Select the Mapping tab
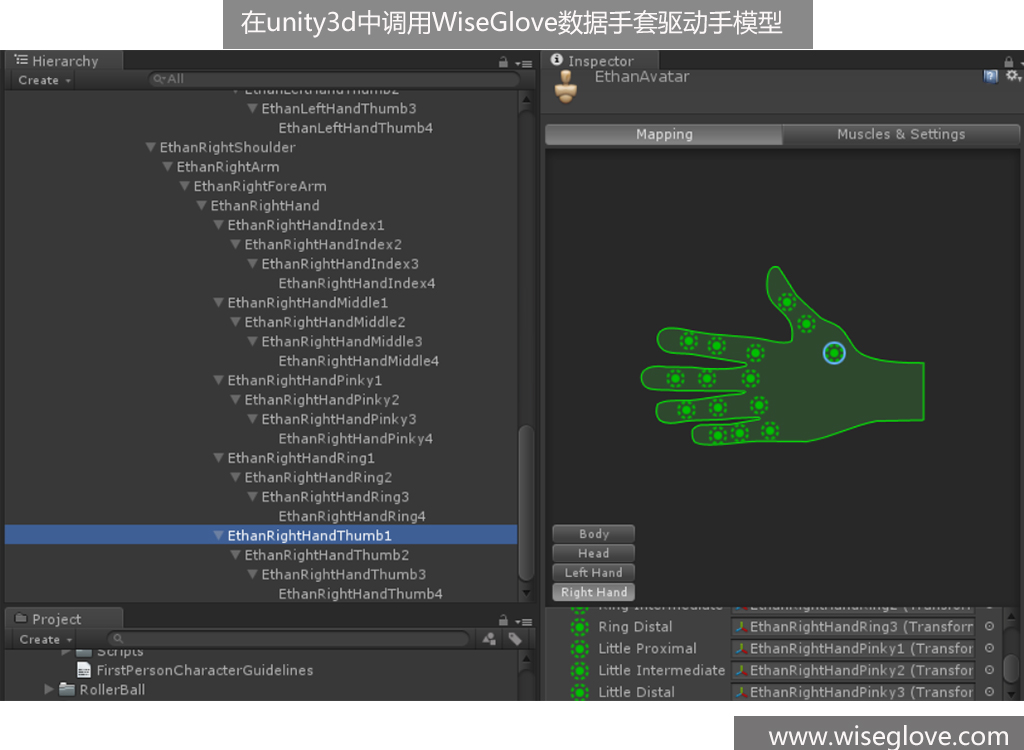 (x=664, y=134)
